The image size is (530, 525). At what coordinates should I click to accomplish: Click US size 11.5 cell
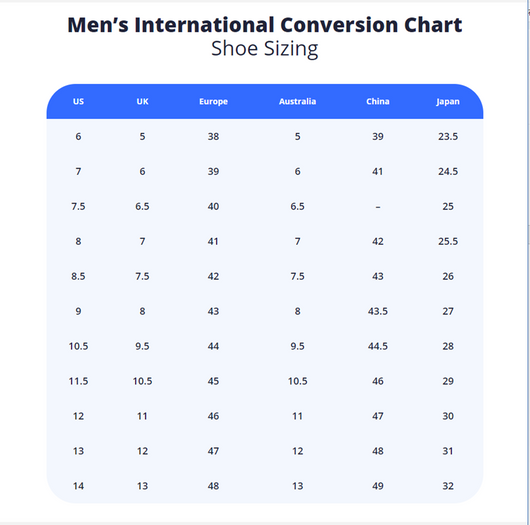tap(78, 381)
